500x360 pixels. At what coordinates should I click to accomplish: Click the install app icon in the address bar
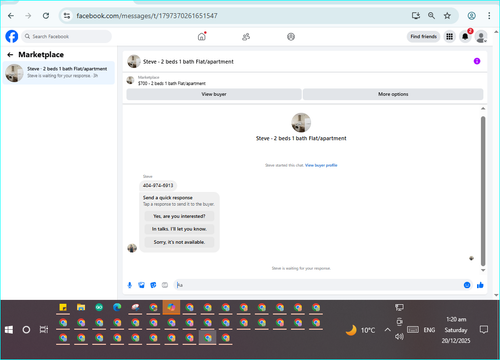pos(416,16)
